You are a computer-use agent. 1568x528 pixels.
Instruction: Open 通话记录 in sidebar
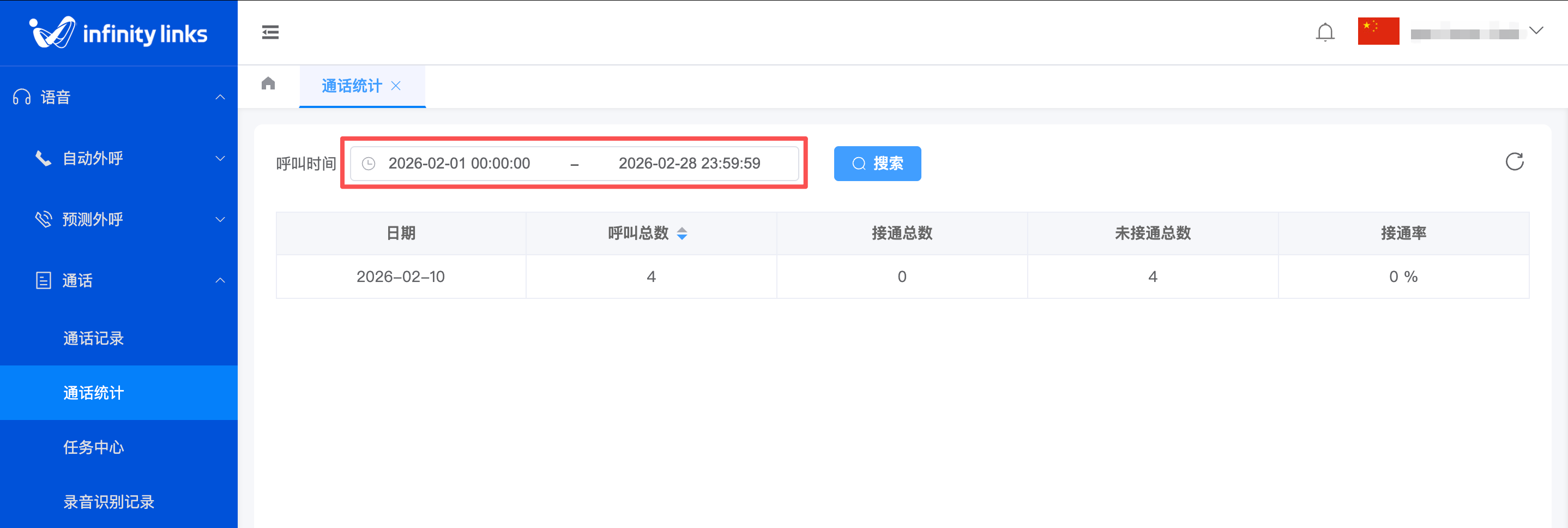click(x=94, y=338)
